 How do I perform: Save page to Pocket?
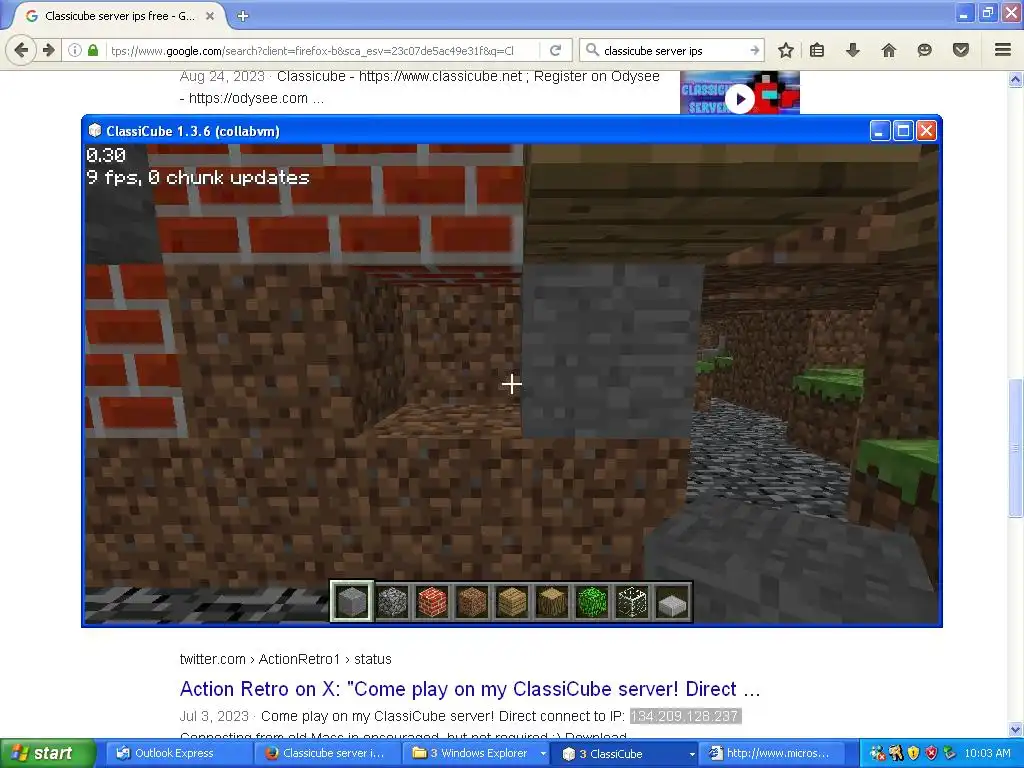pyautogui.click(x=961, y=50)
